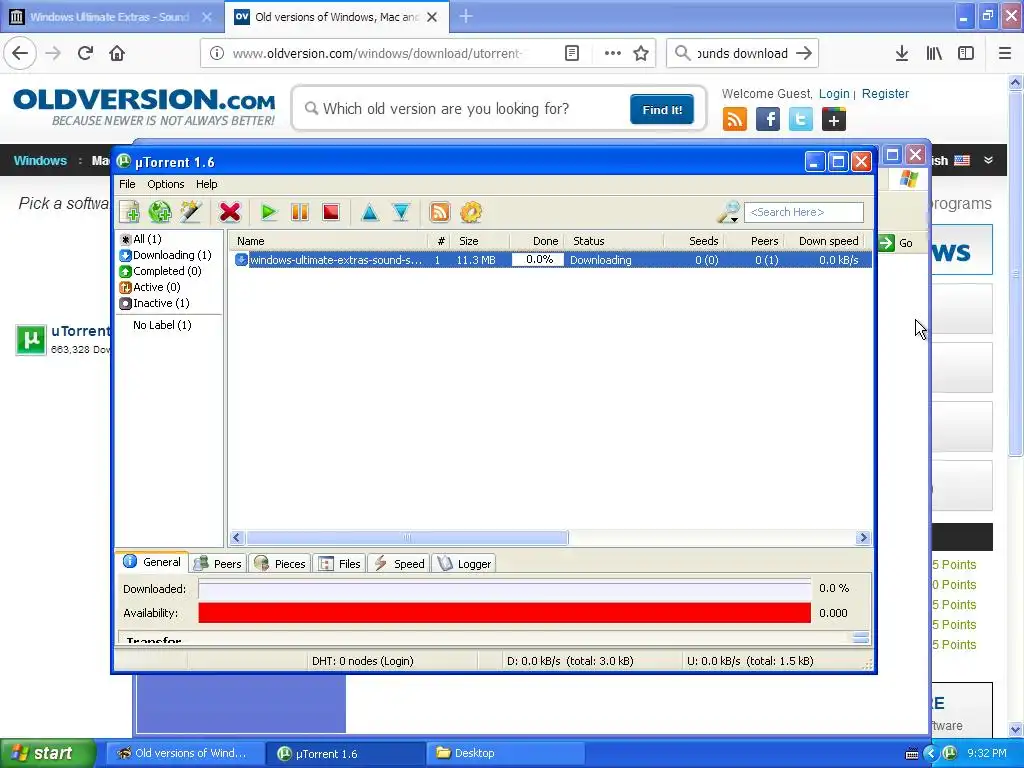Select the Active (0) category
Viewport: 1024px width, 768px height.
pos(150,287)
